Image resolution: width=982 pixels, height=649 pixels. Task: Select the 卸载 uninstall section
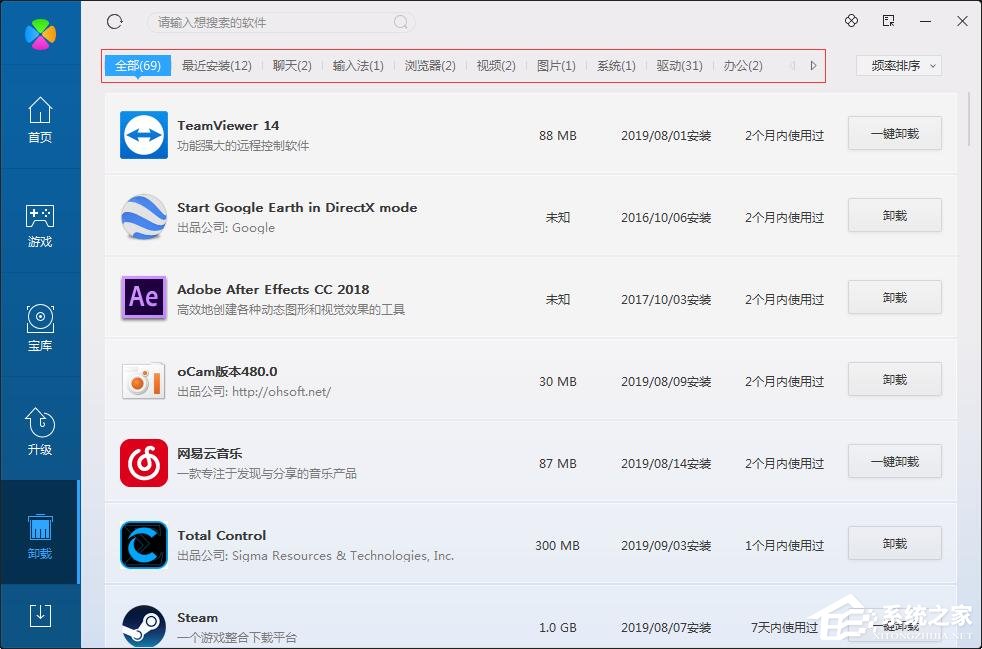[40, 535]
